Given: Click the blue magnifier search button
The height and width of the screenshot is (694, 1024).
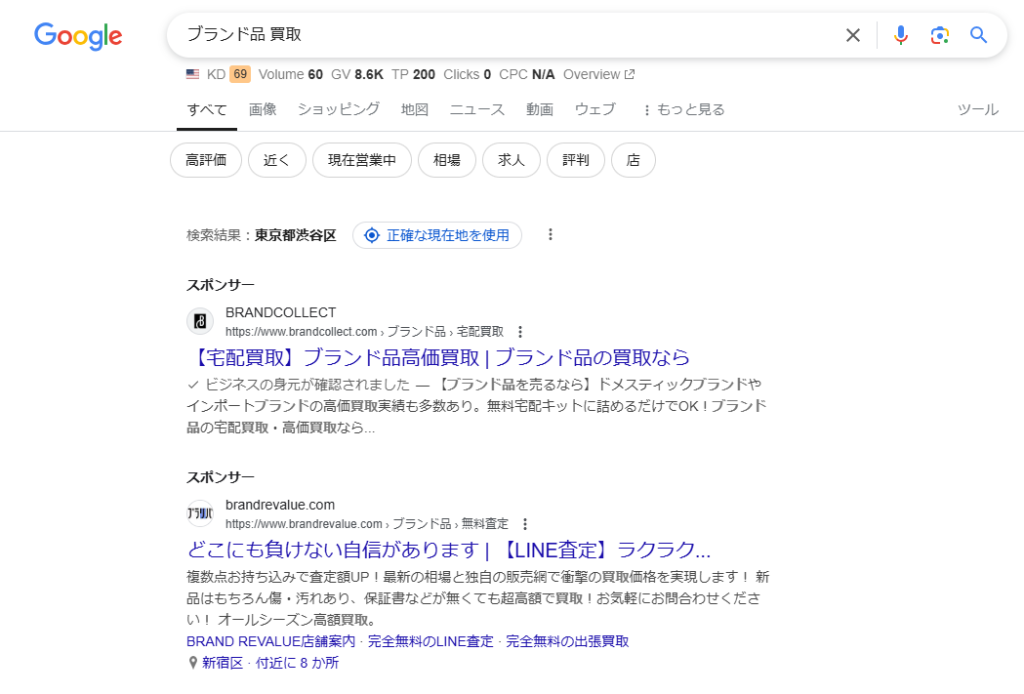Looking at the screenshot, I should click(979, 35).
